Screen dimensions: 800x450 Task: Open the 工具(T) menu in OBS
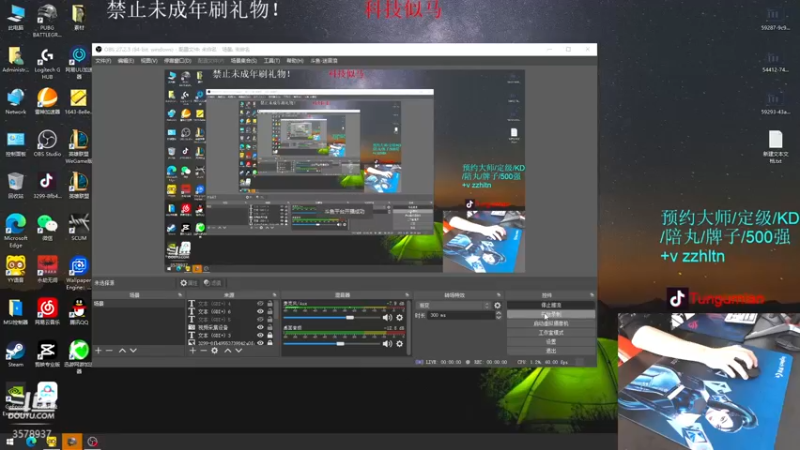tap(271, 61)
